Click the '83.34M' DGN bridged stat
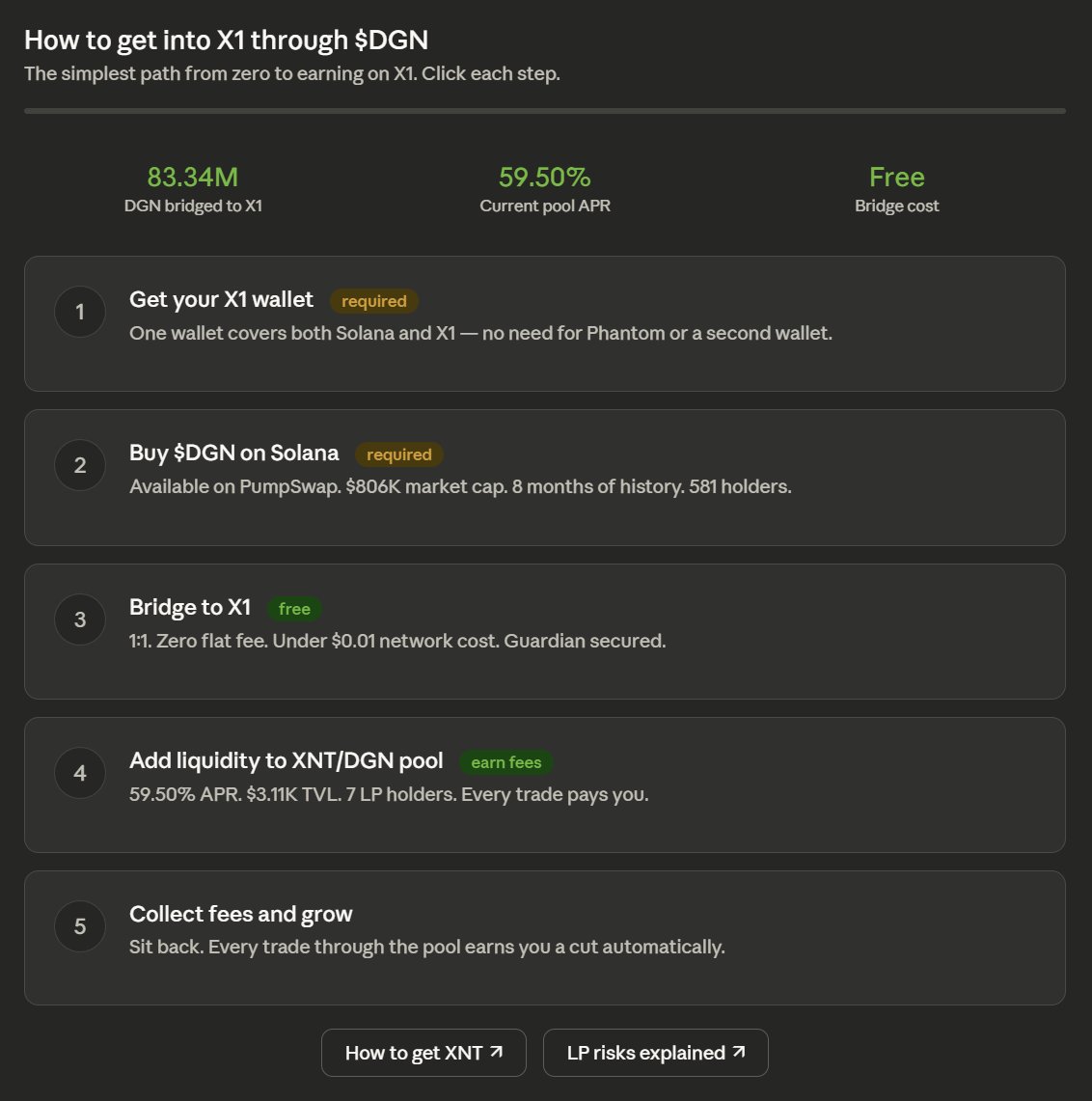The width and height of the screenshot is (1092, 1101). [x=193, y=177]
